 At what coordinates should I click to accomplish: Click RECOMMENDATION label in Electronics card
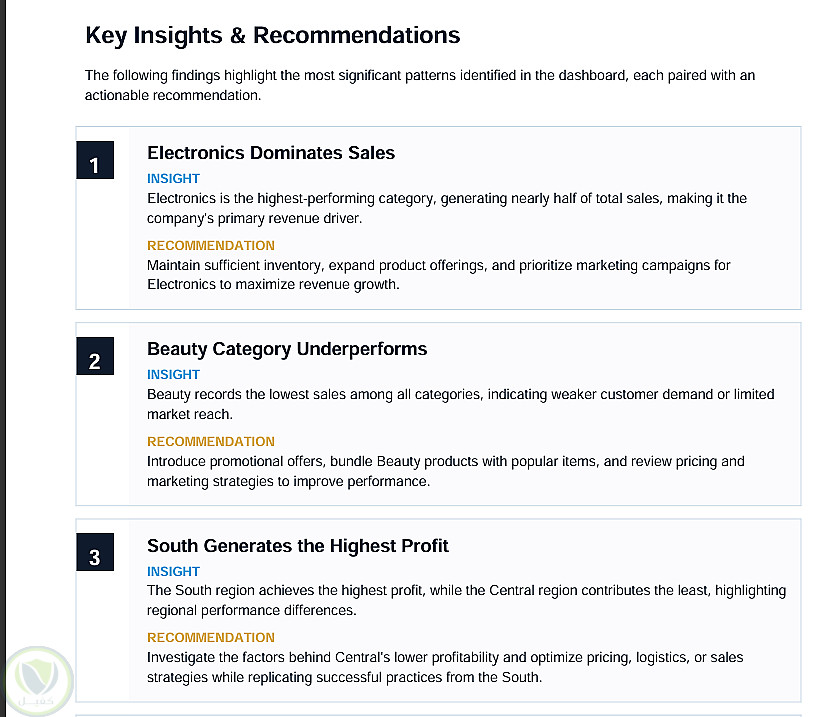tap(210, 245)
